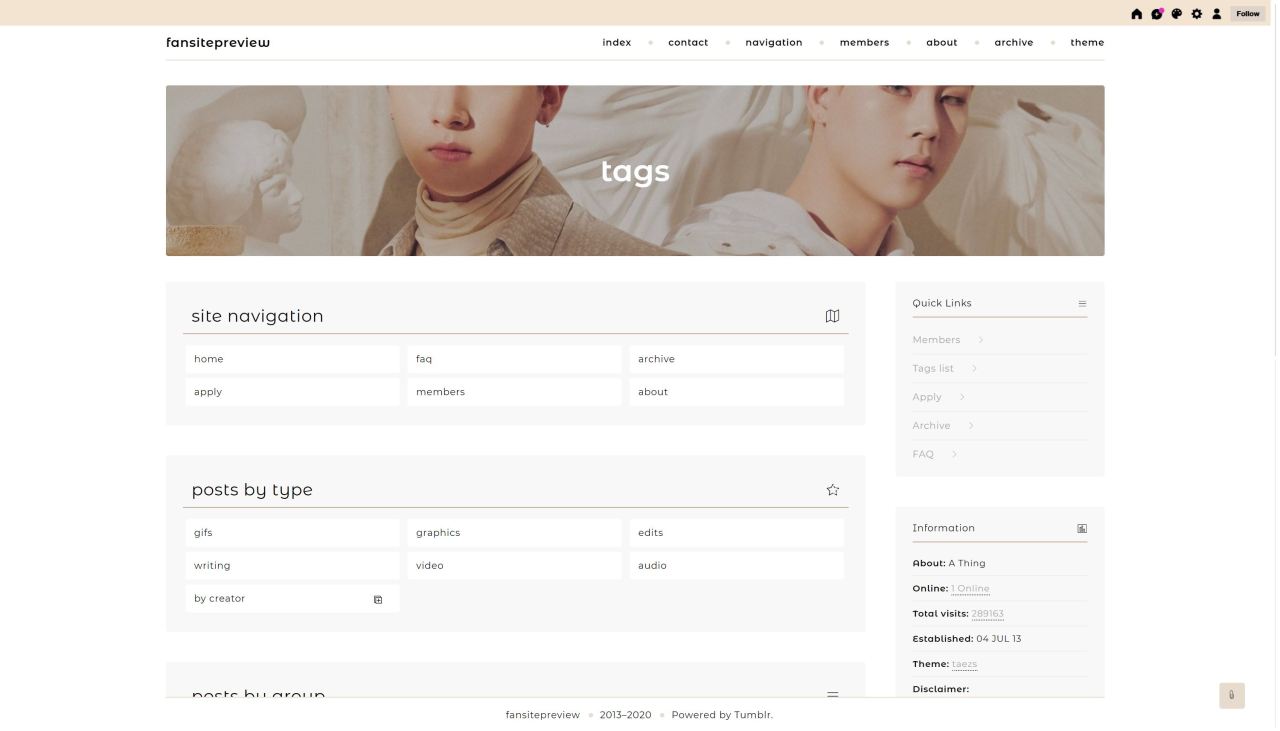This screenshot has height=731, width=1280.
Task: Expand the posts by group section icon
Action: tap(832, 694)
